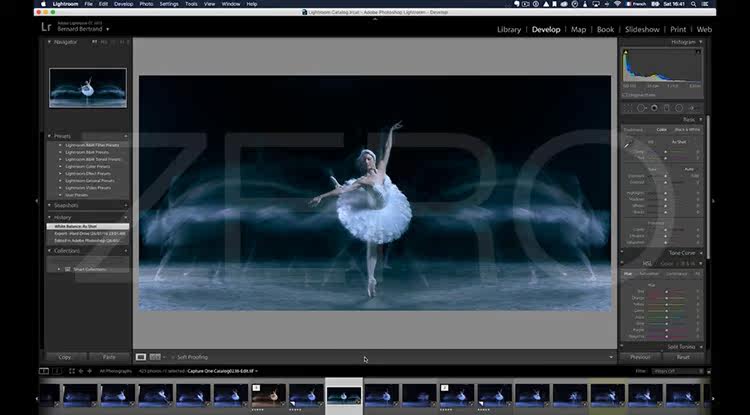The width and height of the screenshot is (750, 415).
Task: Toggle HSL panel on/off switch
Action: [622, 263]
